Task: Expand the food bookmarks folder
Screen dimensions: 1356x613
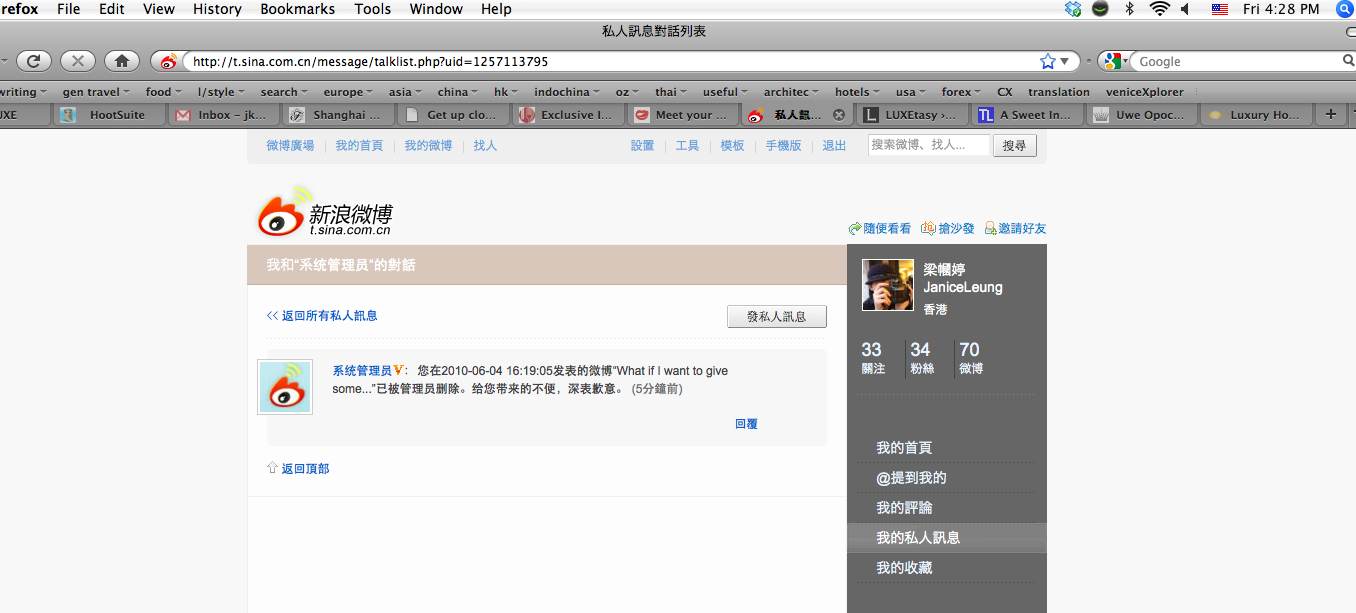Action: (x=164, y=92)
